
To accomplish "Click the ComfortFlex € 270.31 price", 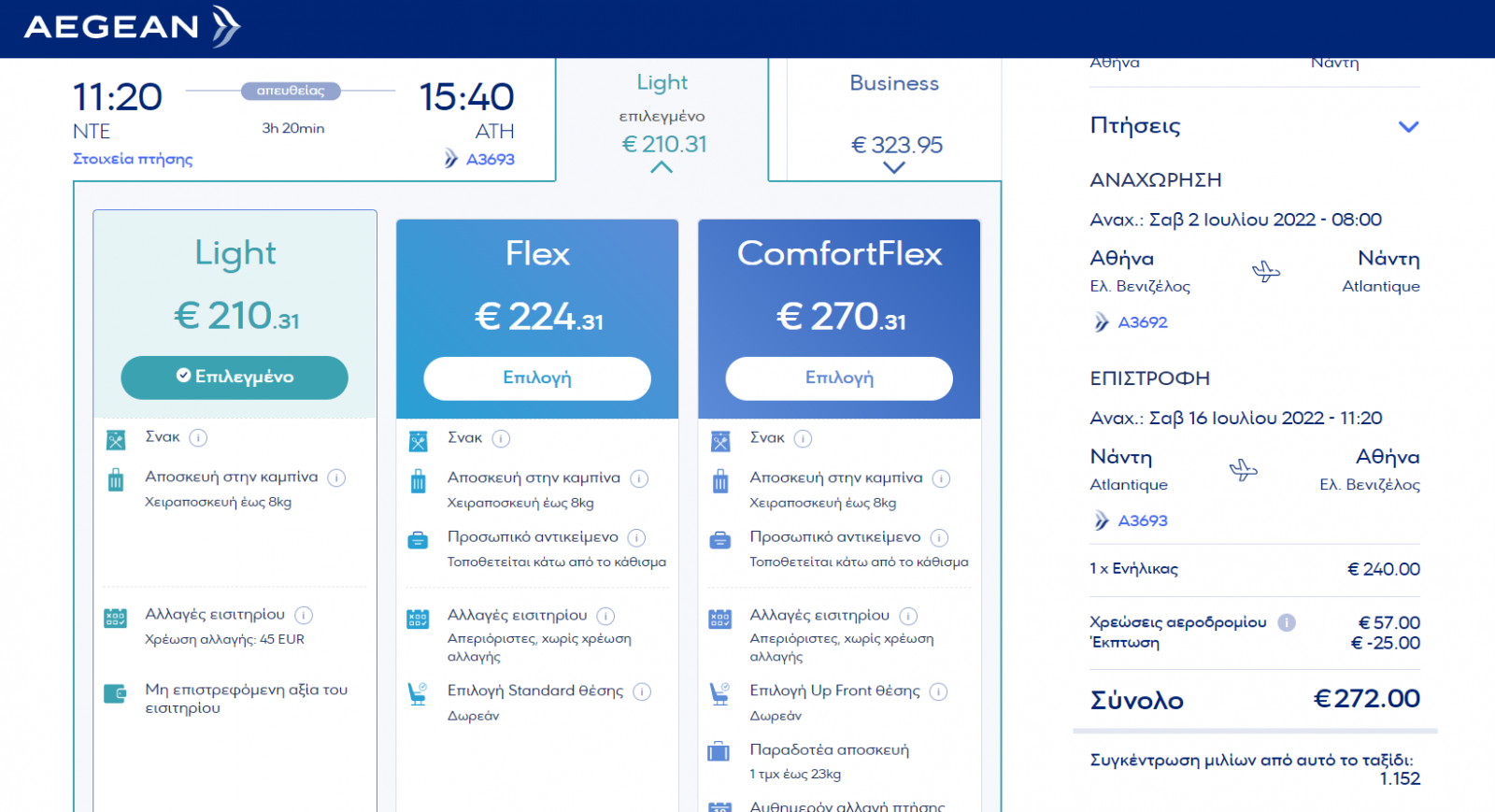I will click(x=841, y=317).
